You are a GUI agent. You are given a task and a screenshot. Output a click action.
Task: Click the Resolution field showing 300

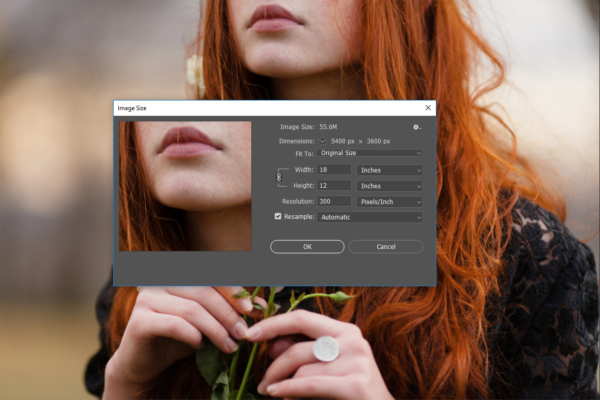pos(334,201)
